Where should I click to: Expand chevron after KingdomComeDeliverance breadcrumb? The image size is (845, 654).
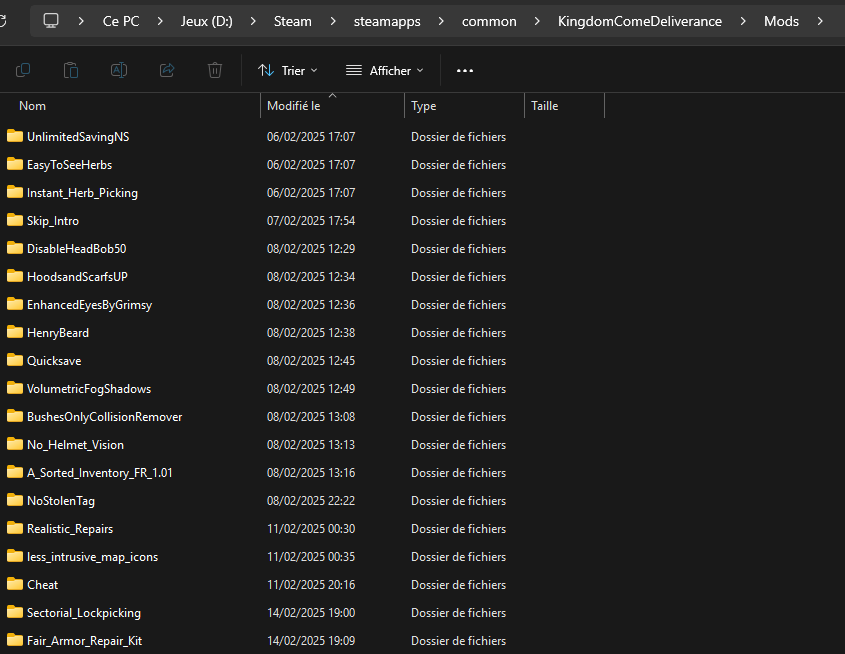743,21
